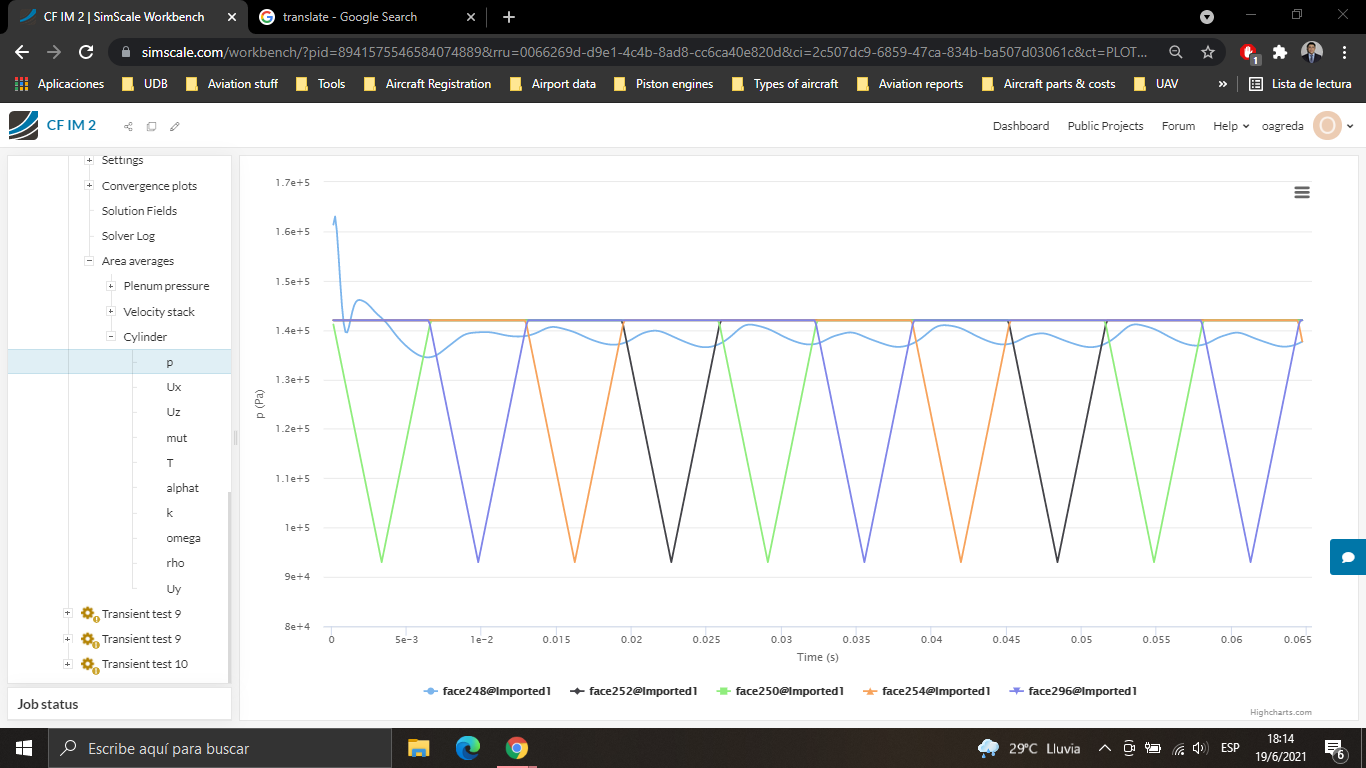This screenshot has width=1366, height=768.
Task: Open the Help dropdown menu
Action: click(x=1231, y=126)
